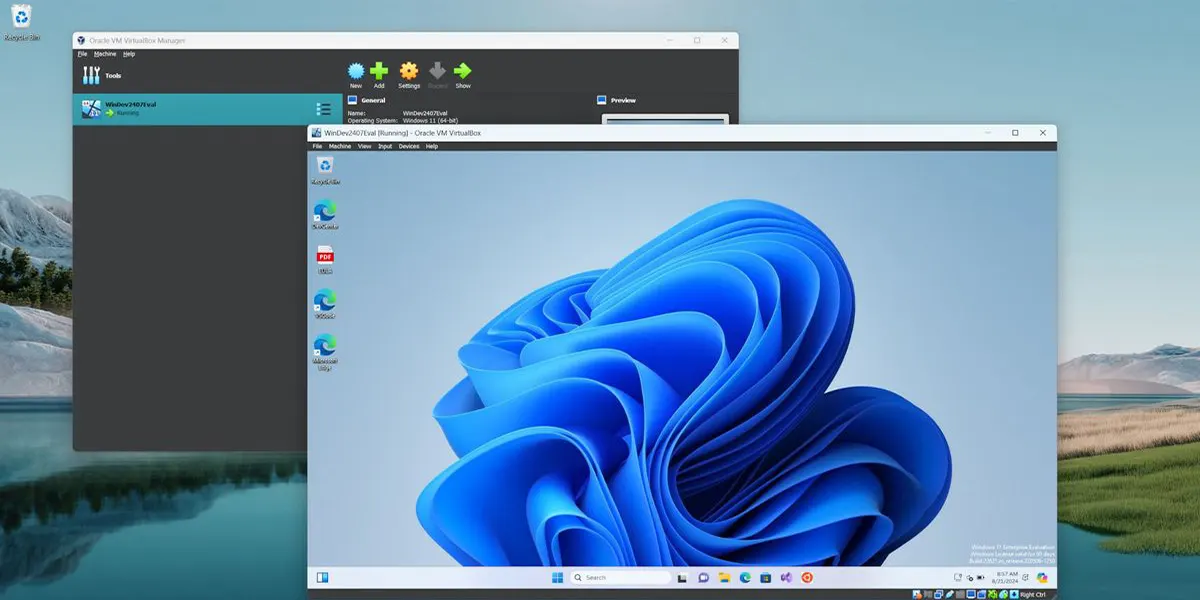Open Visual Studio icon in VM taskbar

pyautogui.click(x=786, y=578)
